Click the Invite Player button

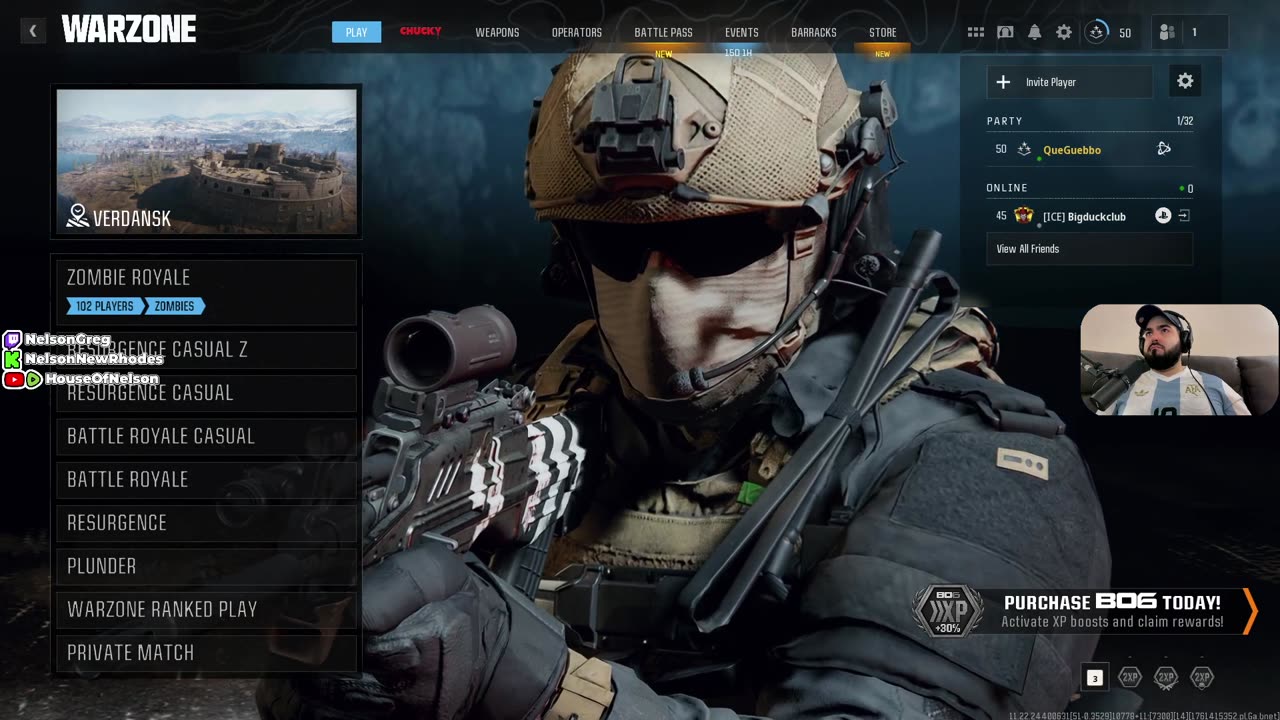point(1069,82)
